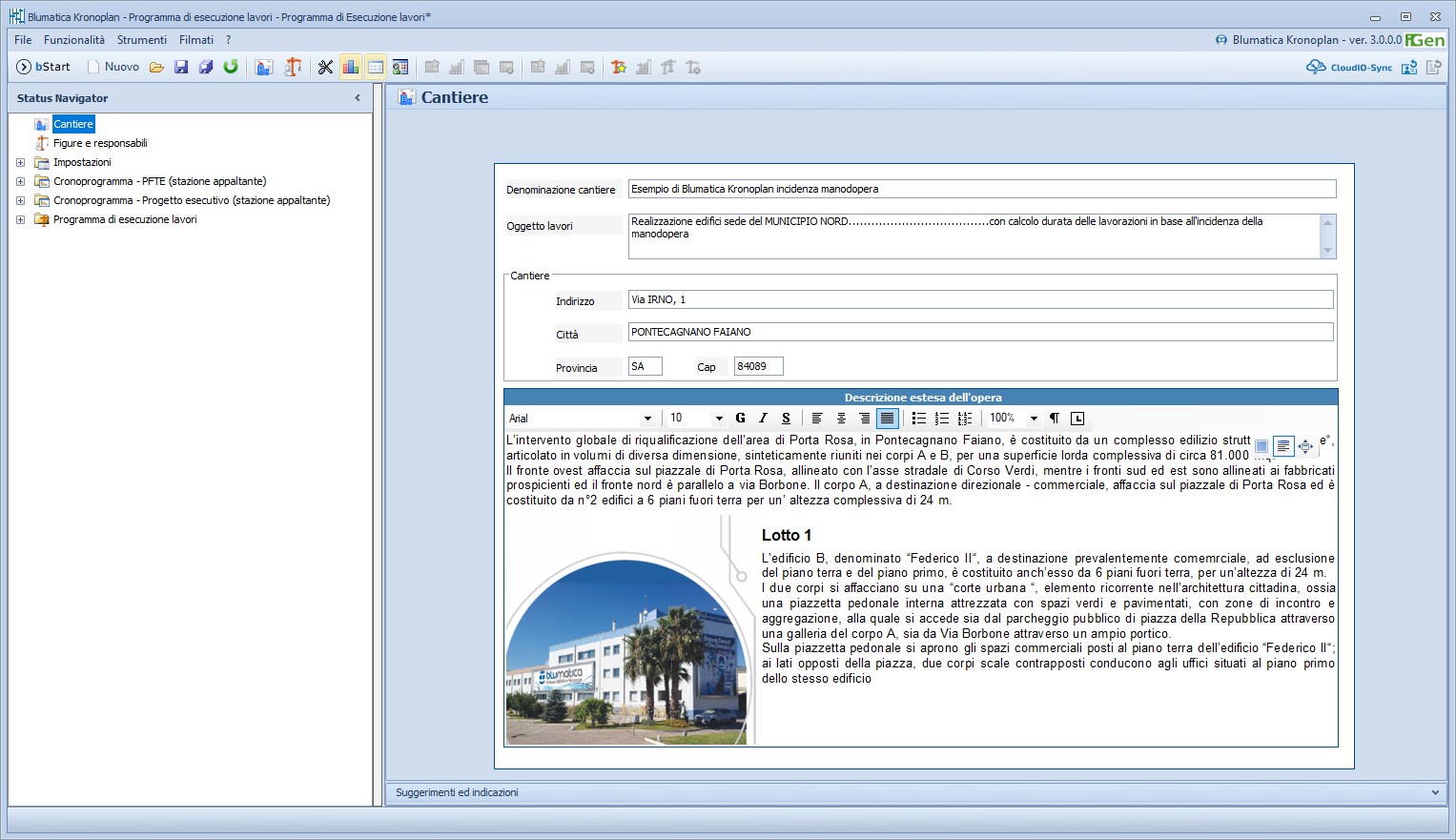
Task: Expand the Impostazioni tree node
Action: pyautogui.click(x=20, y=162)
